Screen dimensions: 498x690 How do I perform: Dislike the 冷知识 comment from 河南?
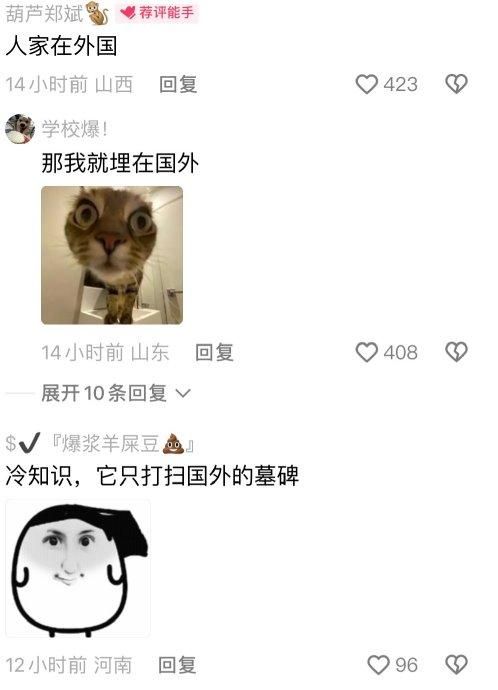click(x=456, y=664)
